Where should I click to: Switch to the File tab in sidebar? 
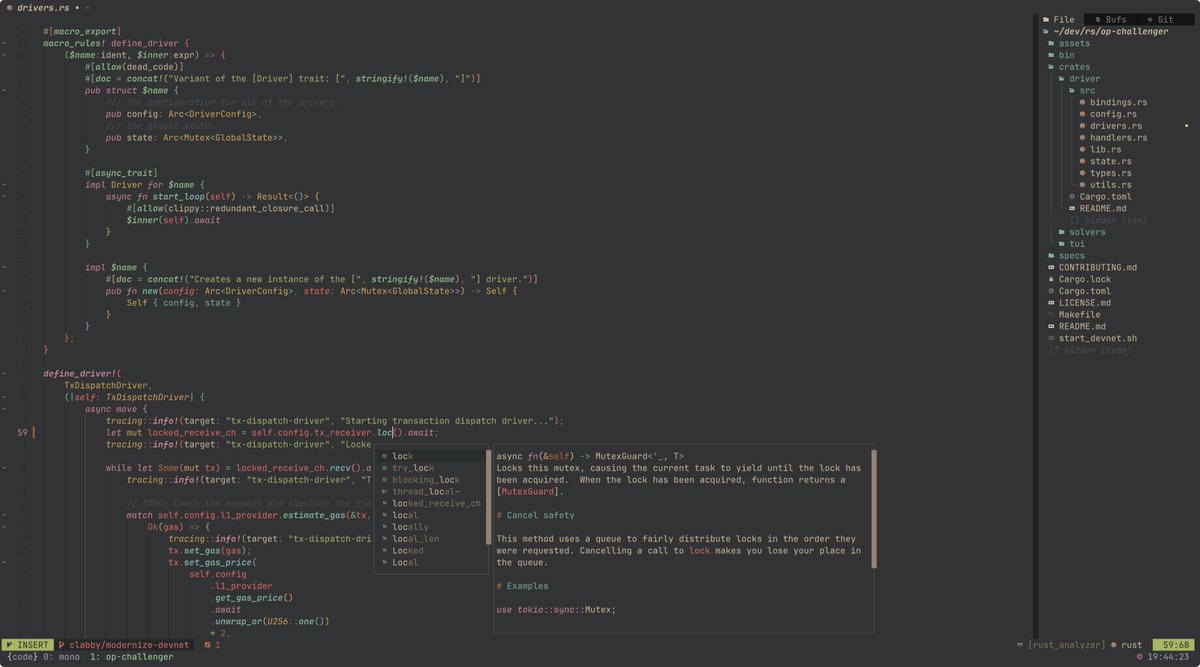click(x=1059, y=19)
